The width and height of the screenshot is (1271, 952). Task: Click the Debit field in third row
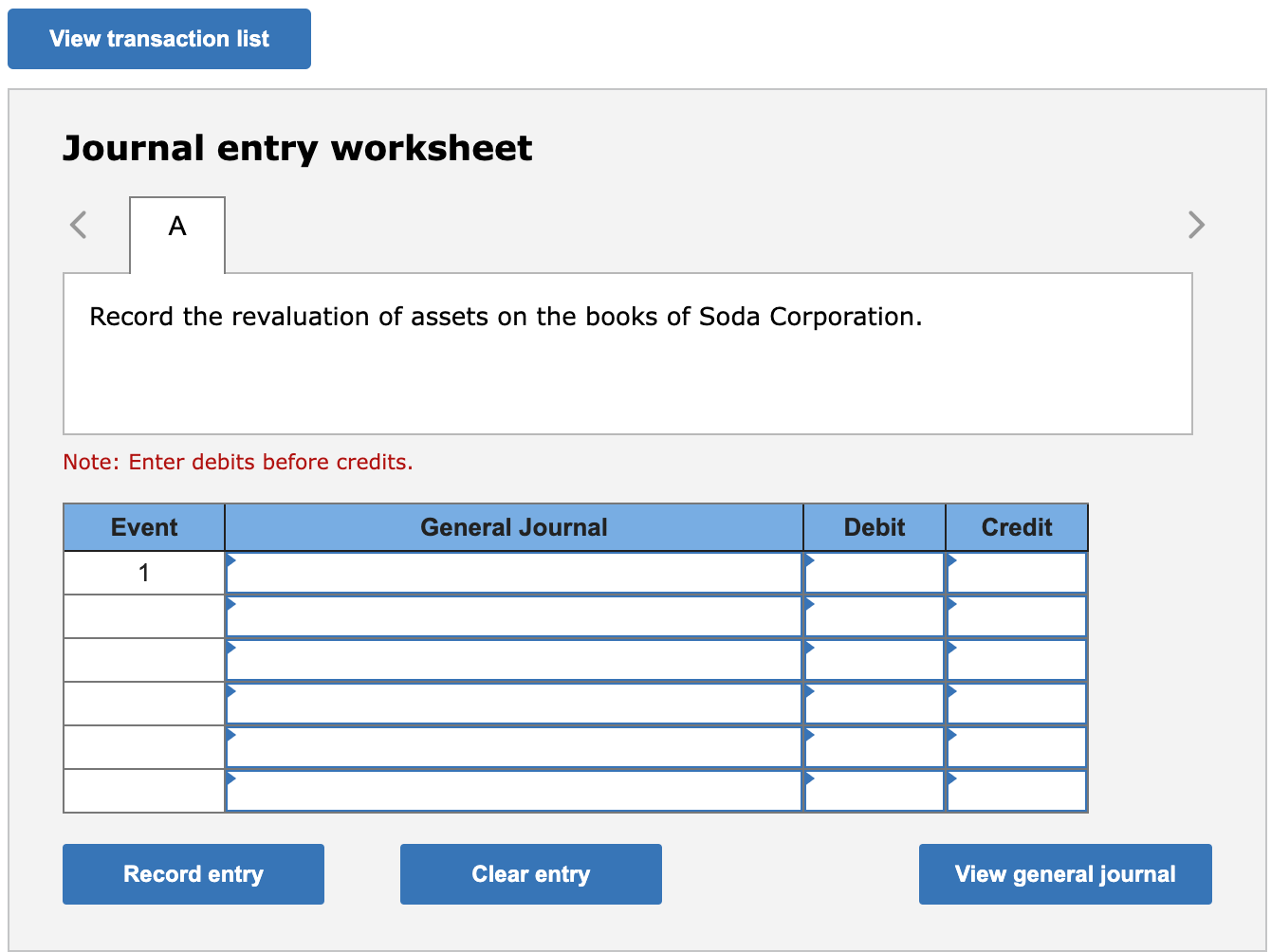click(875, 660)
